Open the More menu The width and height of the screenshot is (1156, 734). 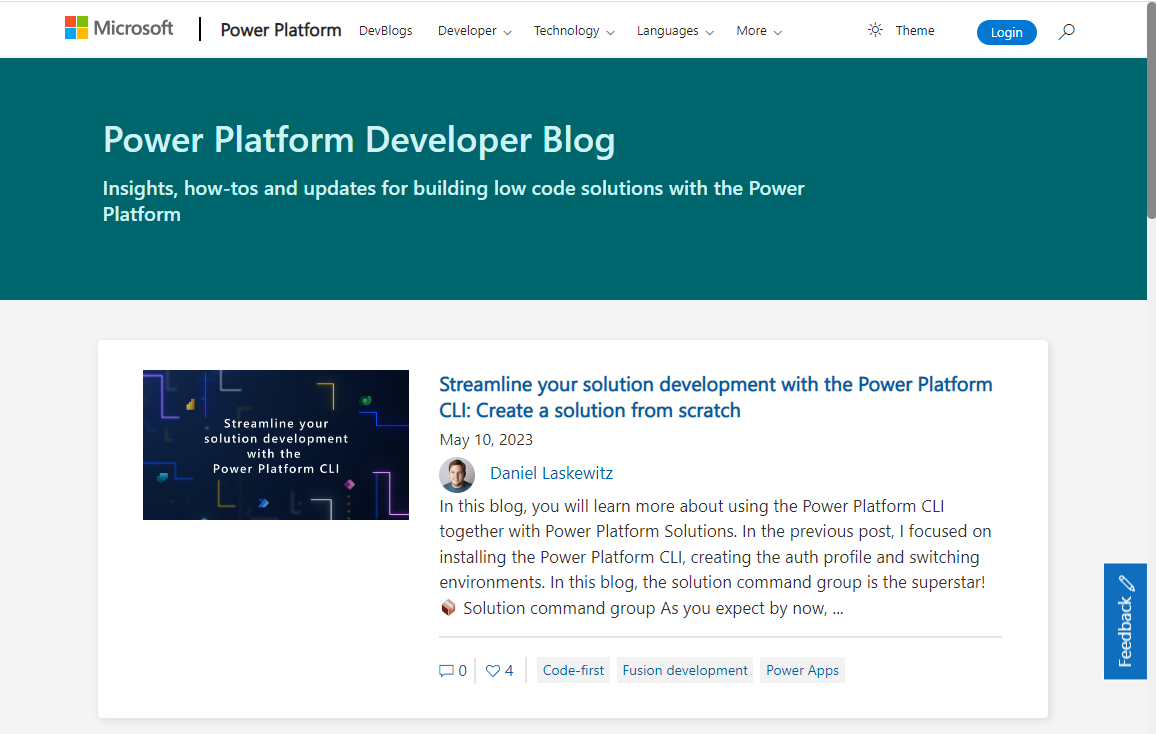[x=758, y=31]
